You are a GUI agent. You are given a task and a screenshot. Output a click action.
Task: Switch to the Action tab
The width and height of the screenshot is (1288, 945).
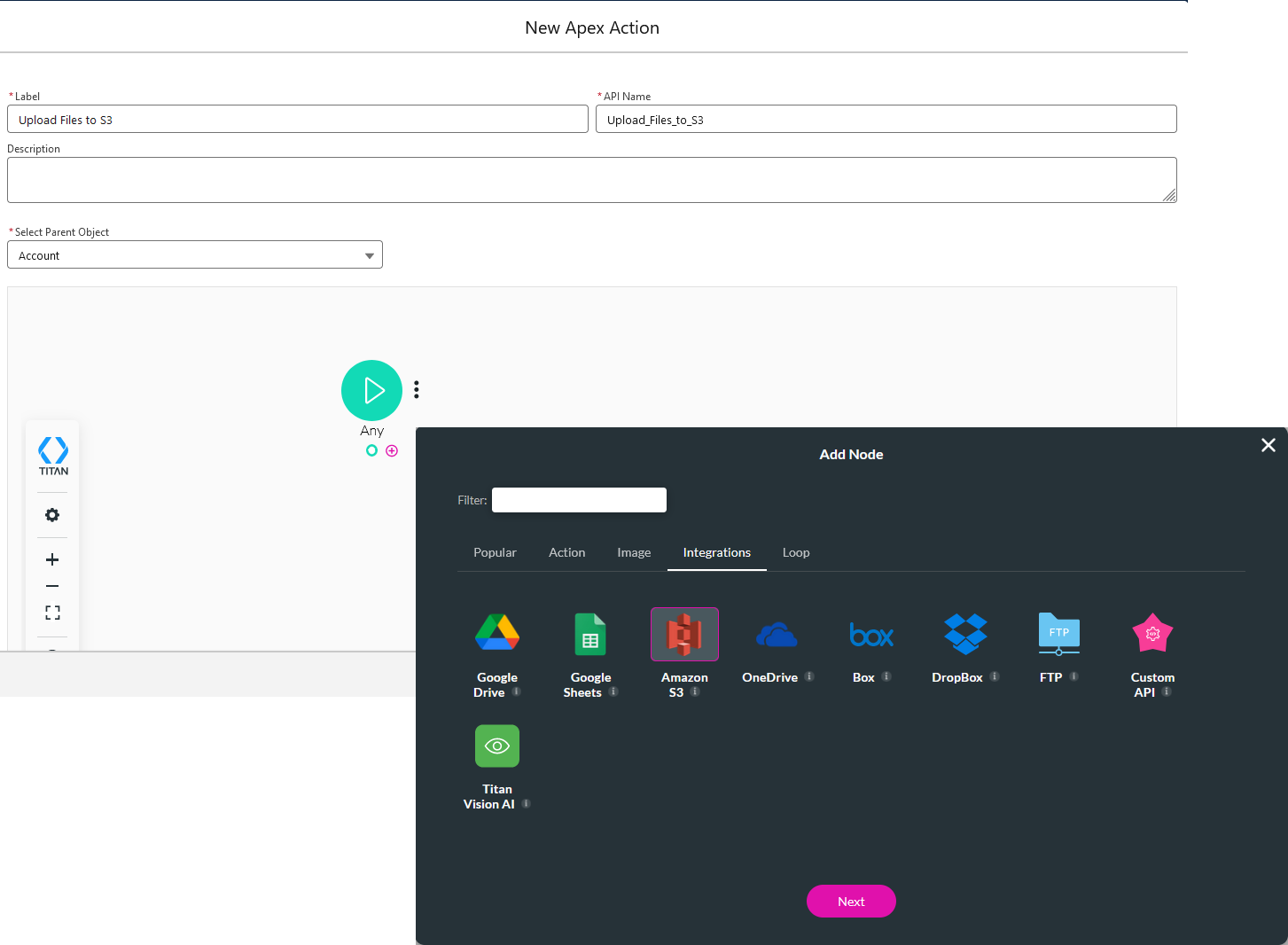coord(567,552)
